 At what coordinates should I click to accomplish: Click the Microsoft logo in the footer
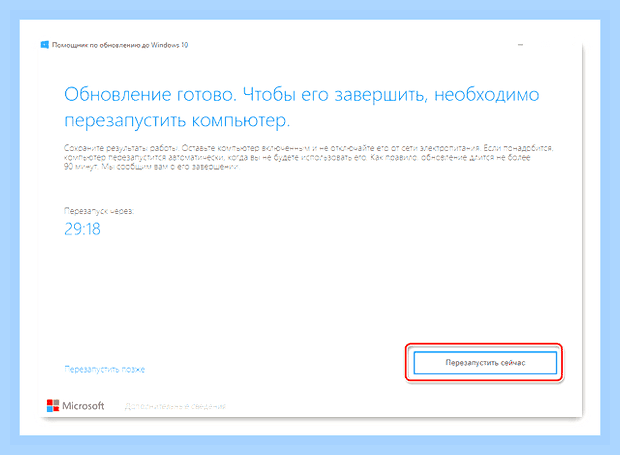tap(75, 406)
